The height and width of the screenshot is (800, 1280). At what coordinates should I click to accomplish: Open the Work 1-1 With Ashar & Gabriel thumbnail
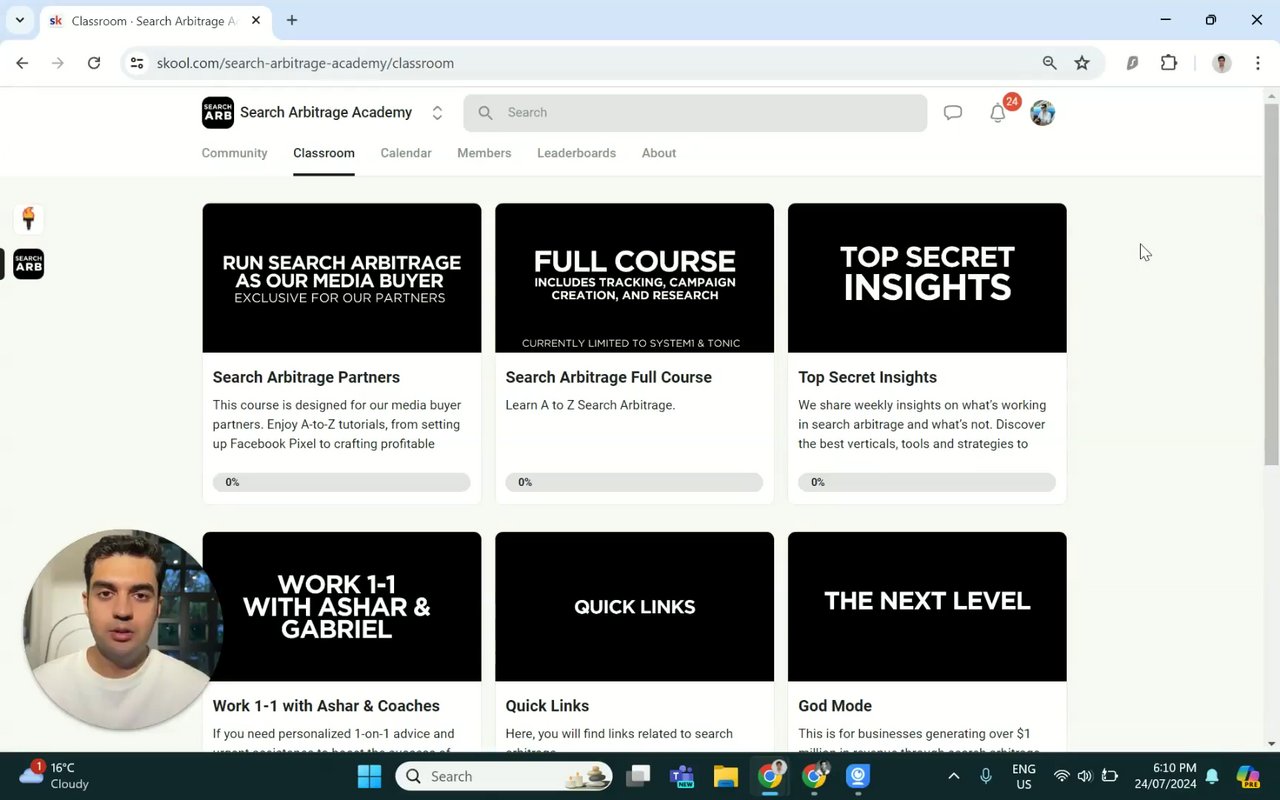(342, 607)
